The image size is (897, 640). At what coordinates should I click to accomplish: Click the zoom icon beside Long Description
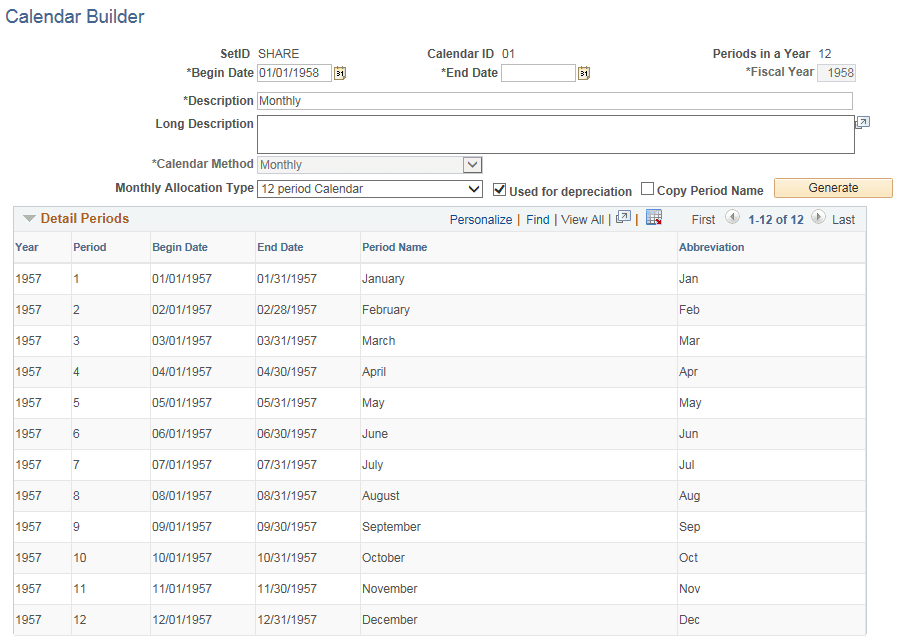tap(861, 122)
